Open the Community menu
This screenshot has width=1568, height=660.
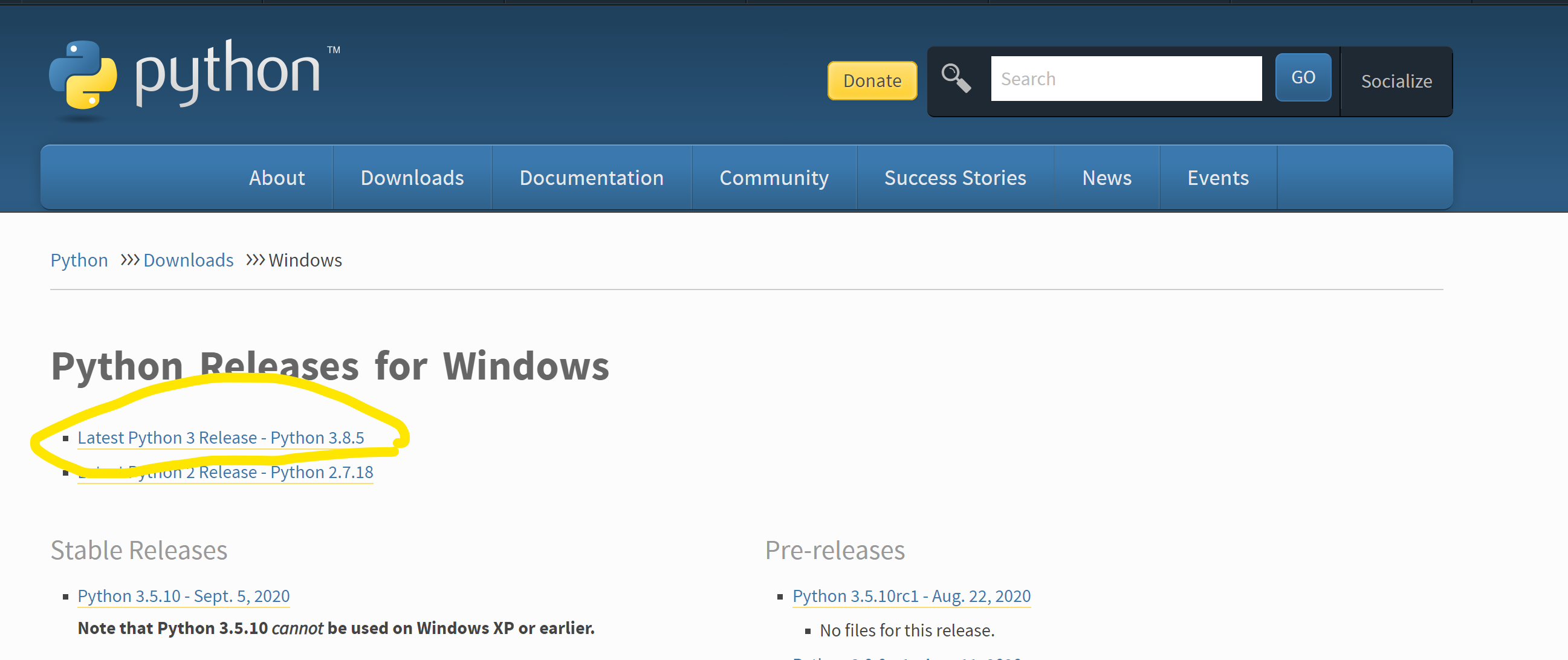(x=774, y=178)
